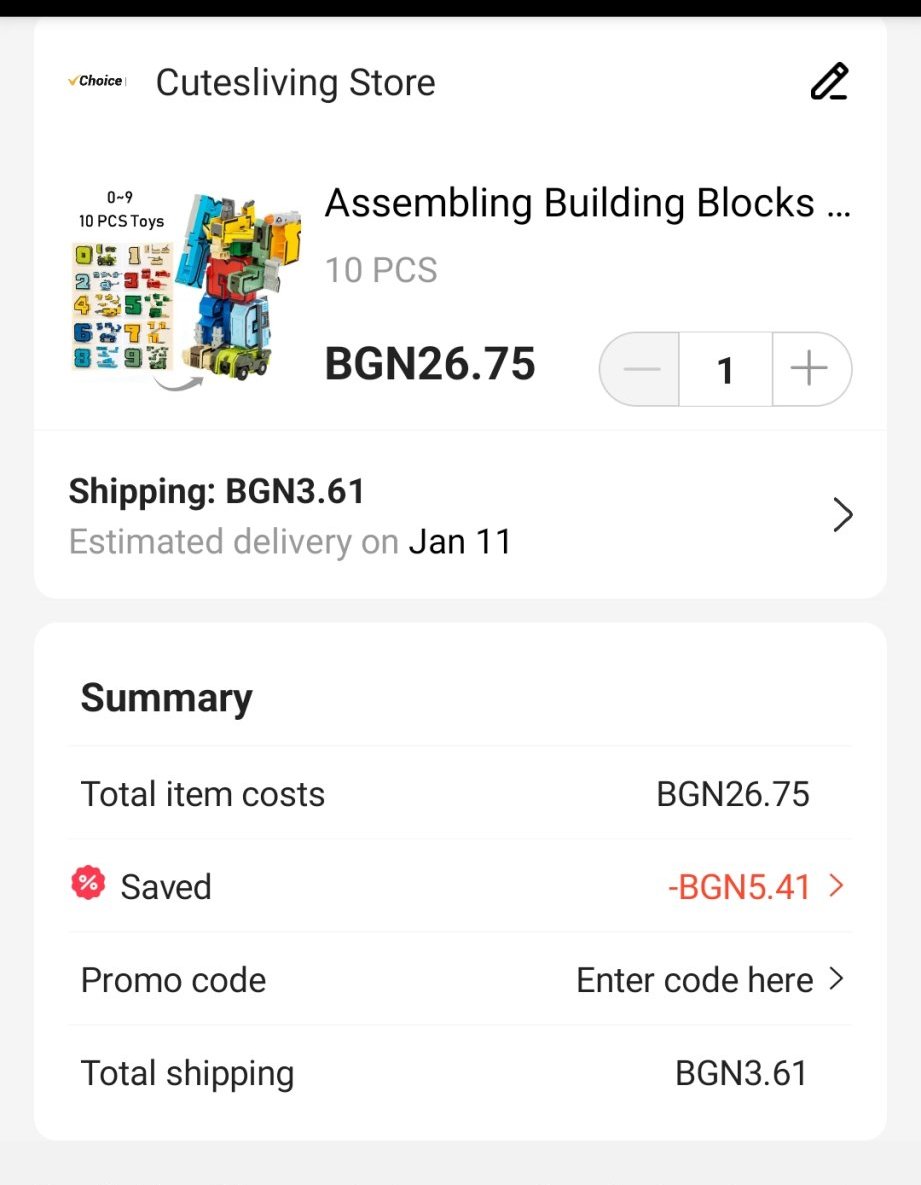Expand the Promo code chevron
The width and height of the screenshot is (921, 1185).
coord(837,979)
